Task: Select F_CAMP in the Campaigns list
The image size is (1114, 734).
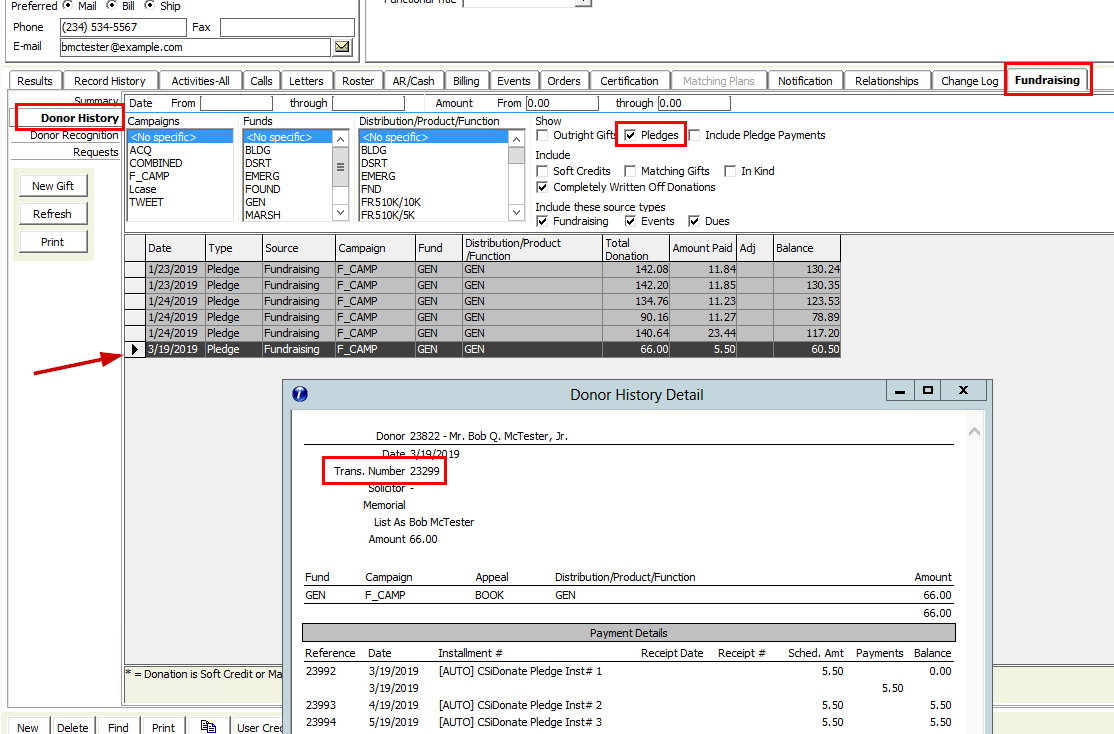Action: (149, 176)
